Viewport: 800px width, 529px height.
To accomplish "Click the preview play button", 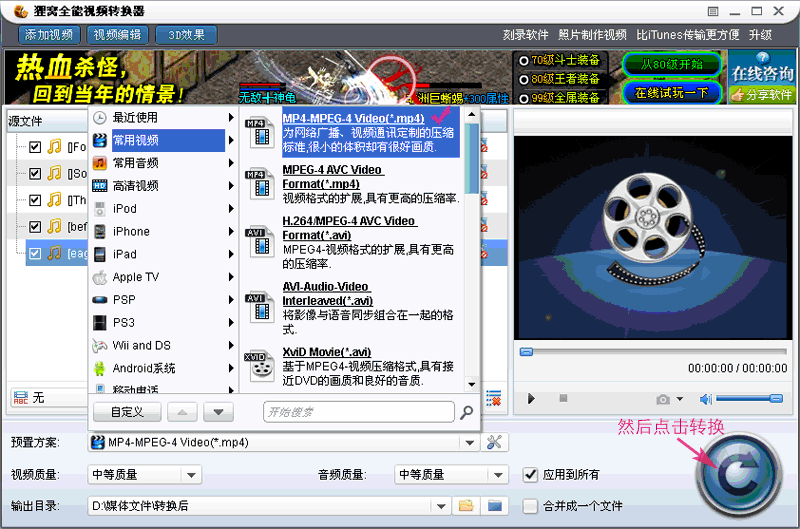I will tap(531, 398).
